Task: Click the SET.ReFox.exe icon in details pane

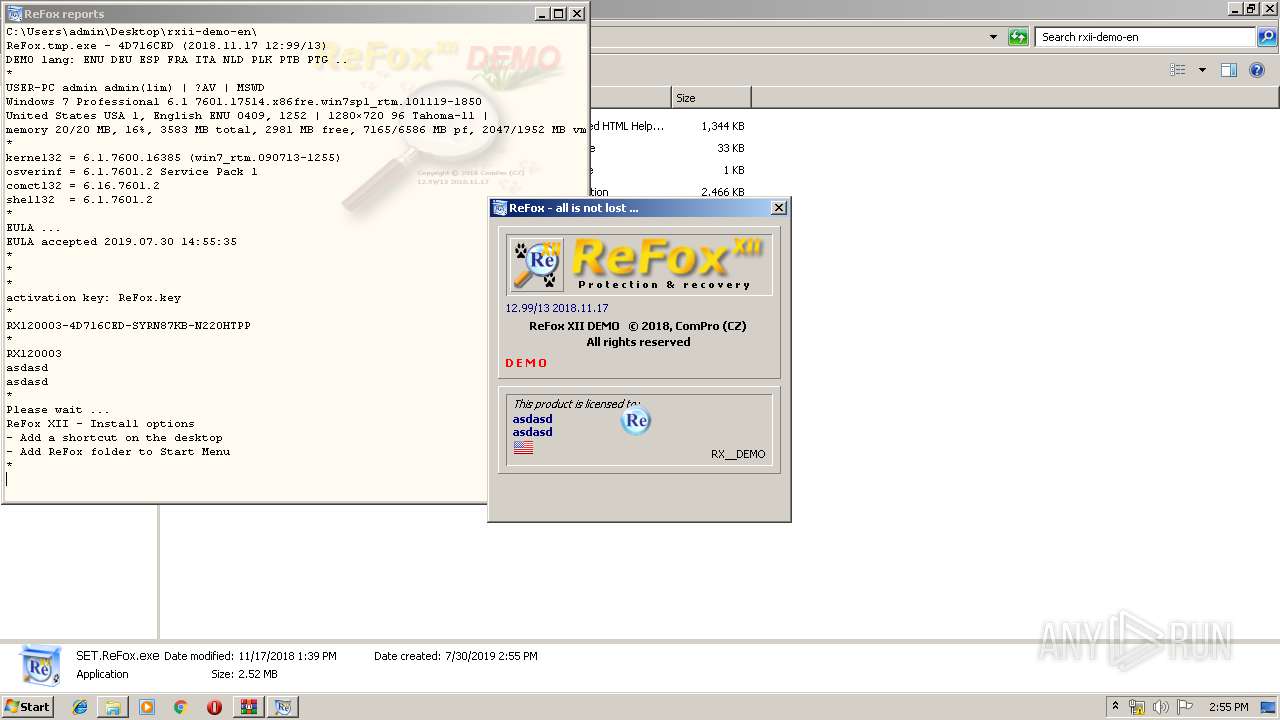Action: pyautogui.click(x=39, y=665)
